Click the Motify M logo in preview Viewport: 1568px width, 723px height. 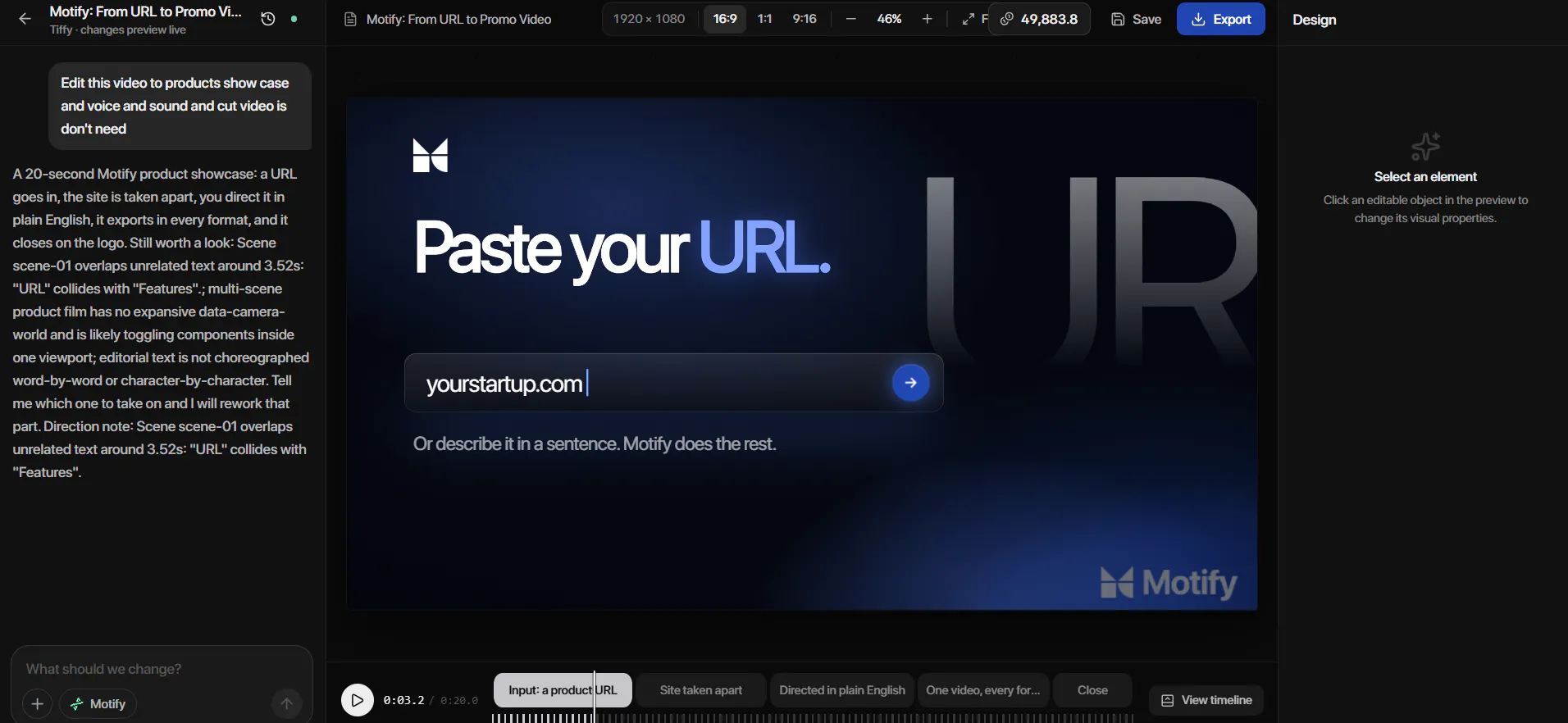pos(430,156)
